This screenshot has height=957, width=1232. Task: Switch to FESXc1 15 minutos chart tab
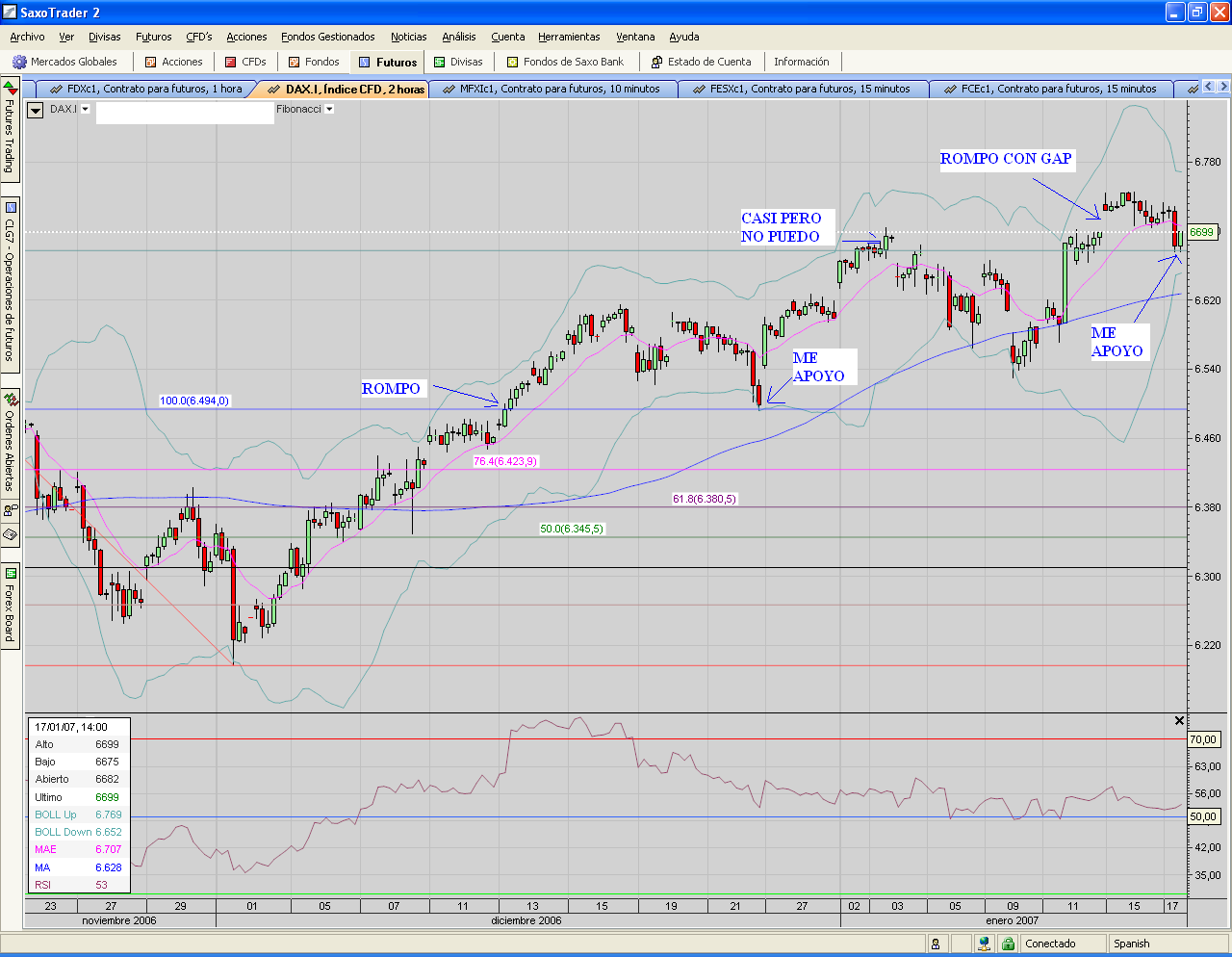click(x=802, y=89)
